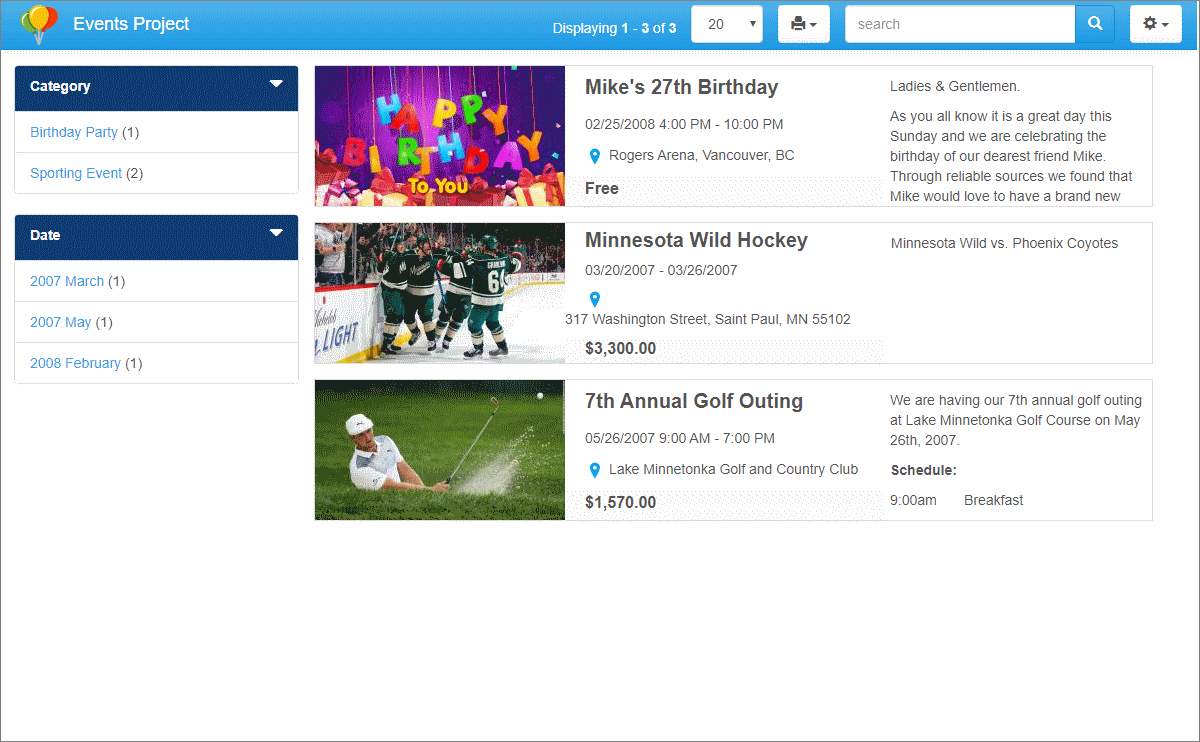Click into the search text field

click(959, 24)
